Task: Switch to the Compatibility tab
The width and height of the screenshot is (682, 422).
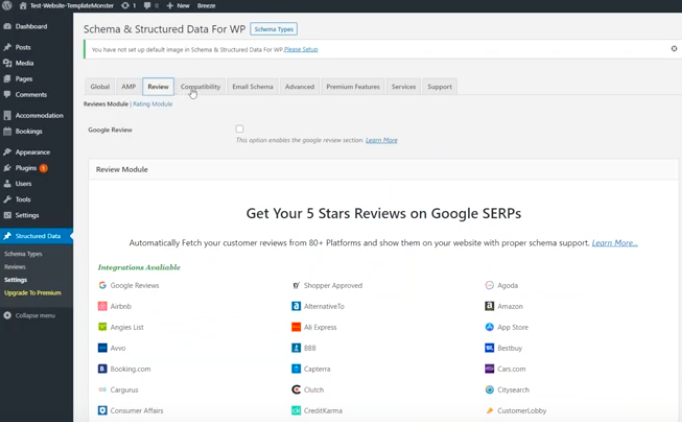Action: tap(200, 87)
